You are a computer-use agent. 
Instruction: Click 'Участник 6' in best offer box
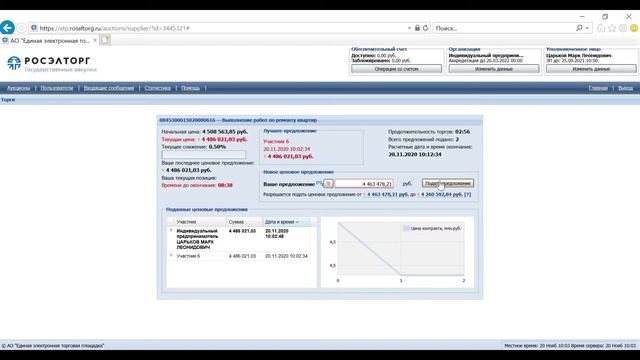pos(276,141)
